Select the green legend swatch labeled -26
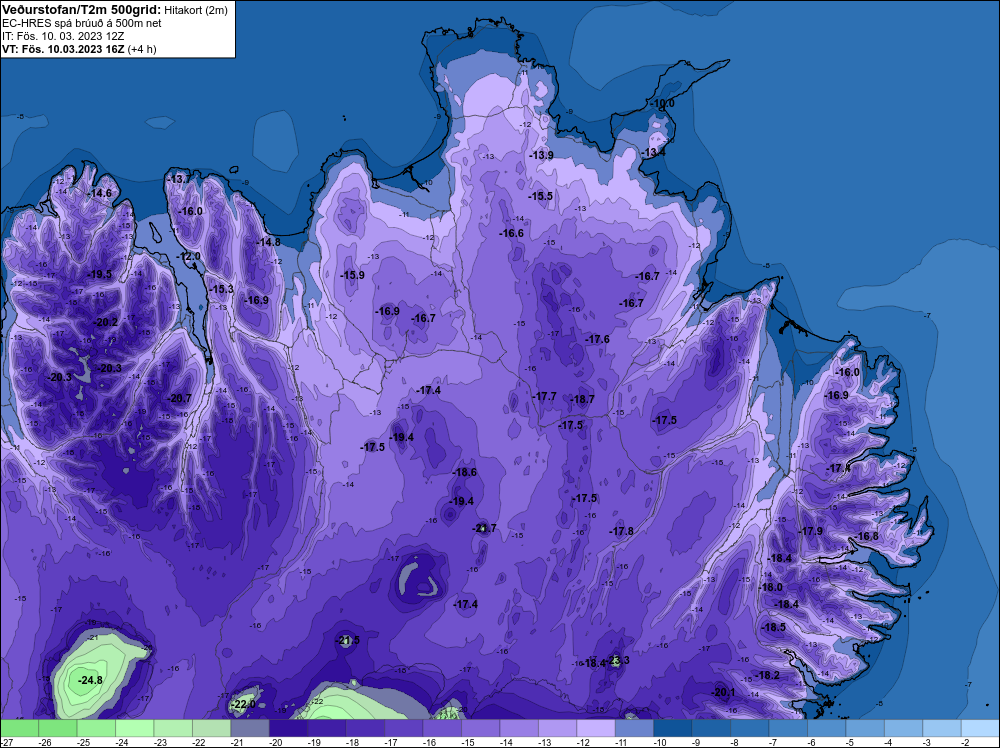This screenshot has width=1000, height=748. [58, 728]
